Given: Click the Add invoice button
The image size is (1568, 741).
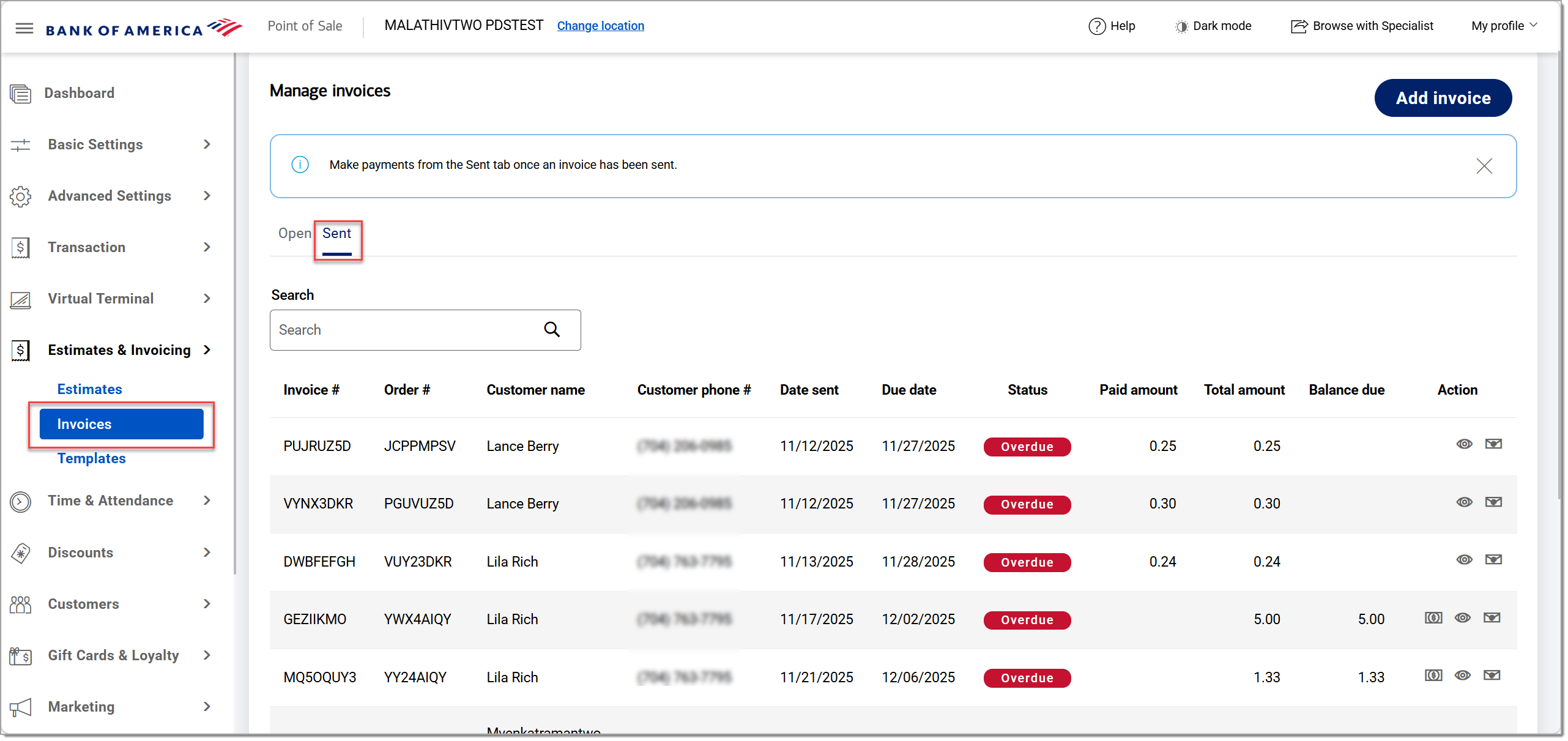Looking at the screenshot, I should (x=1443, y=98).
